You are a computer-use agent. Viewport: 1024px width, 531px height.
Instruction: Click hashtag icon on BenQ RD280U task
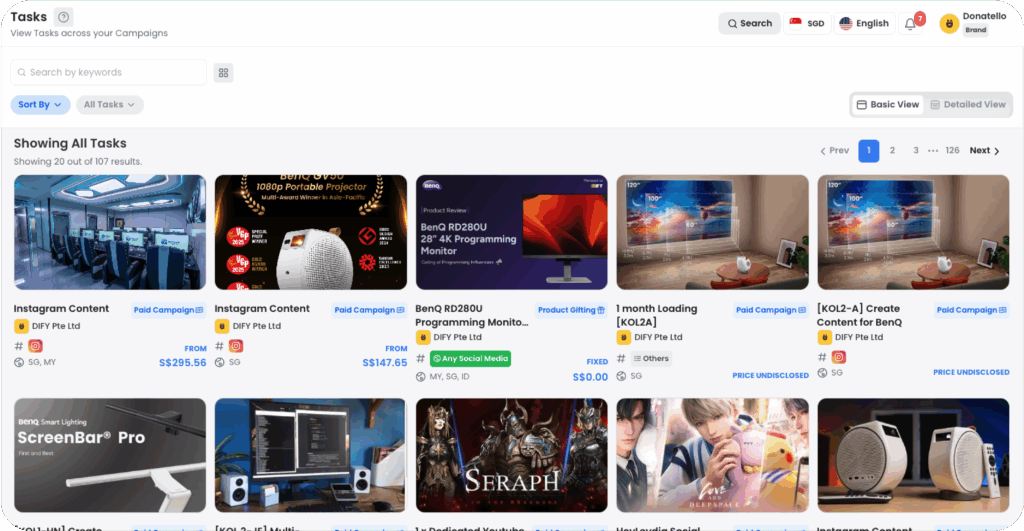[x=421, y=359]
